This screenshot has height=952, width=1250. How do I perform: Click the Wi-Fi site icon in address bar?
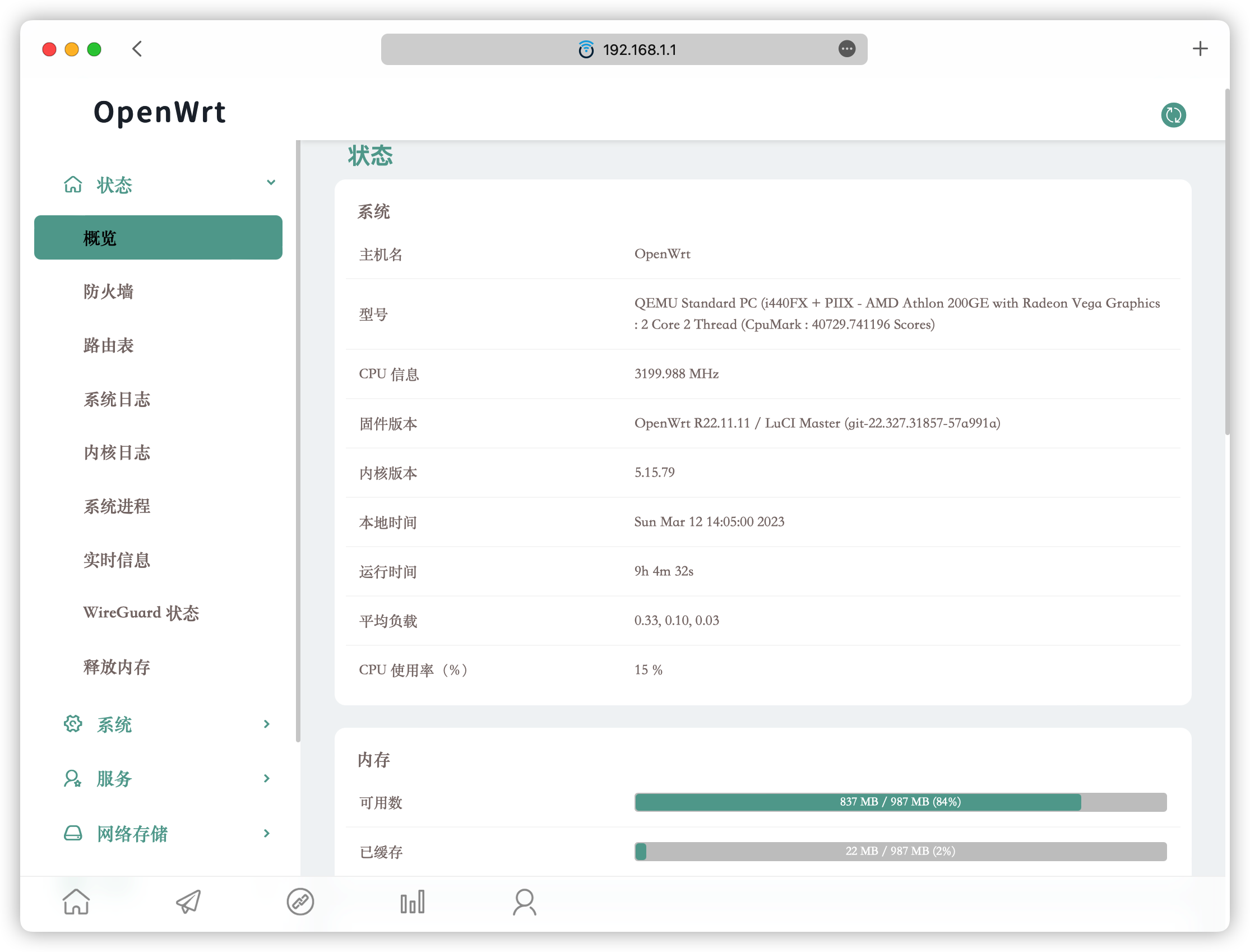(x=586, y=49)
